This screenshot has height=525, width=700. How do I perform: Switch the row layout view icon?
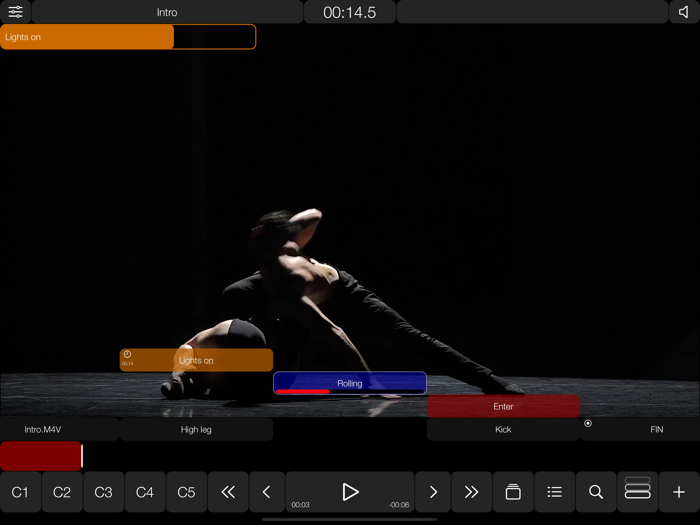click(x=638, y=492)
